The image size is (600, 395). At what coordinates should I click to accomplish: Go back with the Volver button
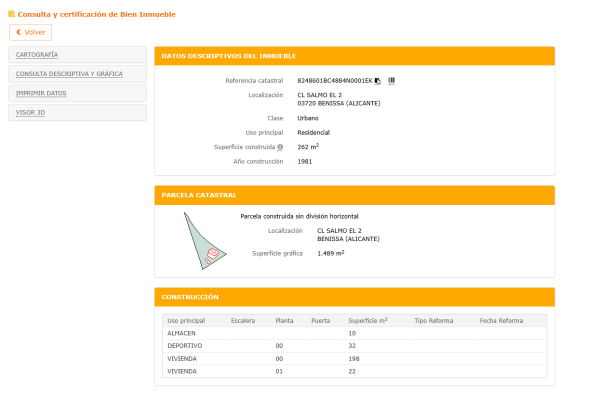(31, 33)
